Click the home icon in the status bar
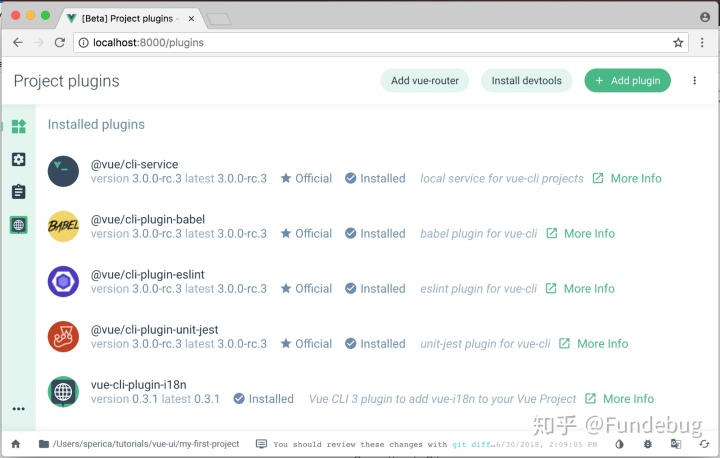The width and height of the screenshot is (720, 458). point(16,444)
